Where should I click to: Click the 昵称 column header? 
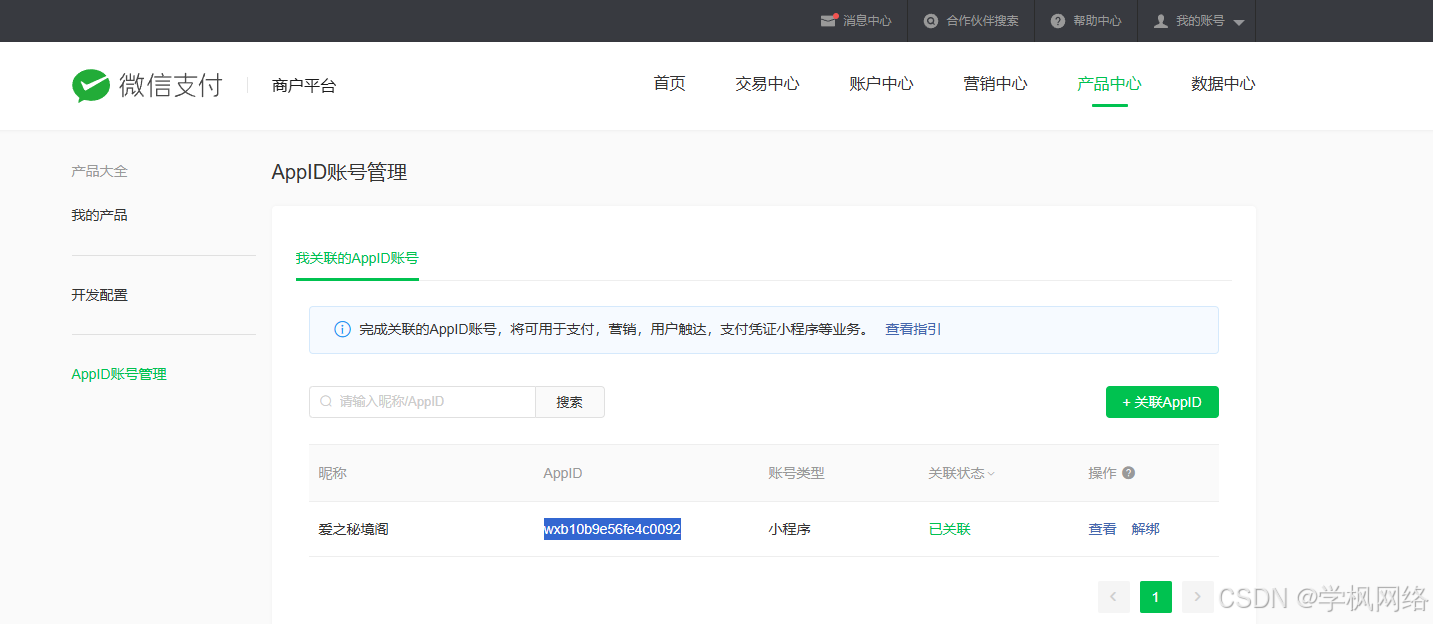tap(332, 473)
